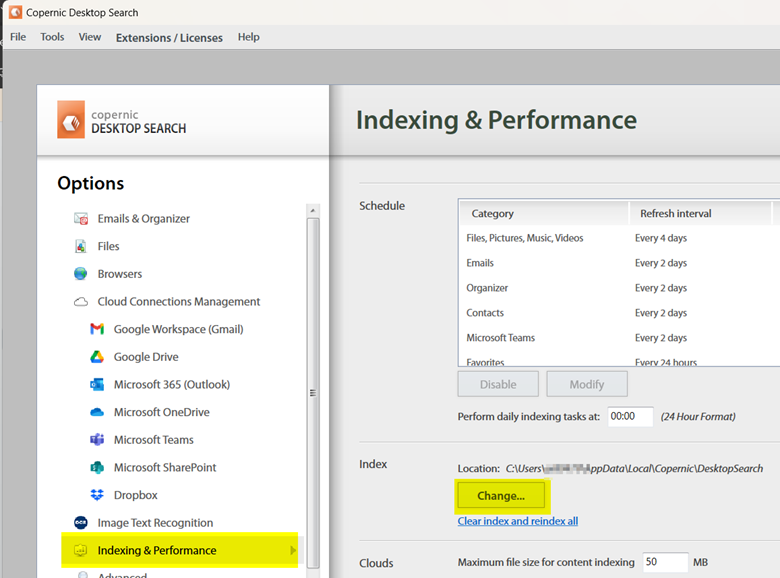Open Cloud Connections Management
Viewport: 780px width, 578px height.
point(179,302)
